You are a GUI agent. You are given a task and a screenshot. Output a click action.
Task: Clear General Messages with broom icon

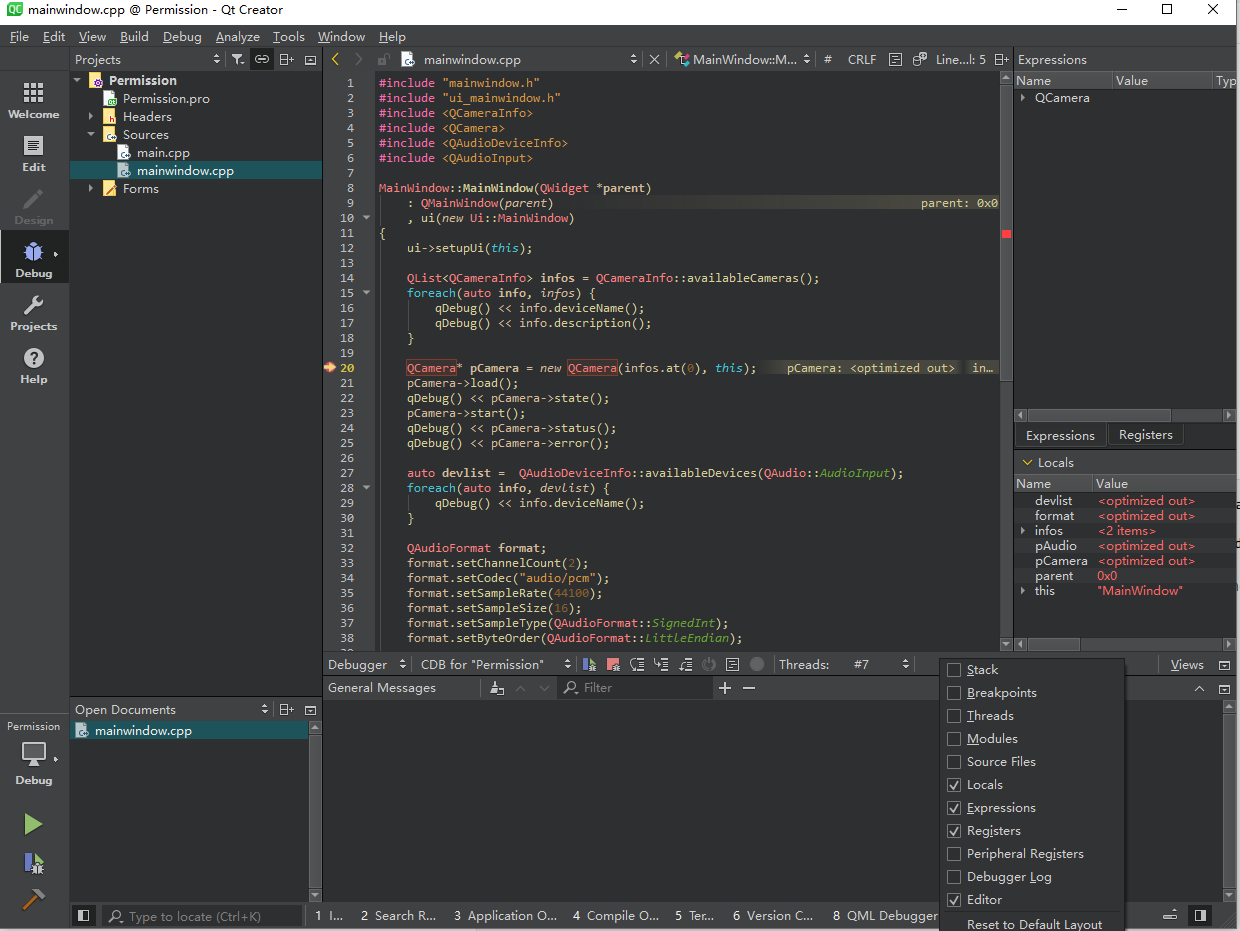point(498,688)
